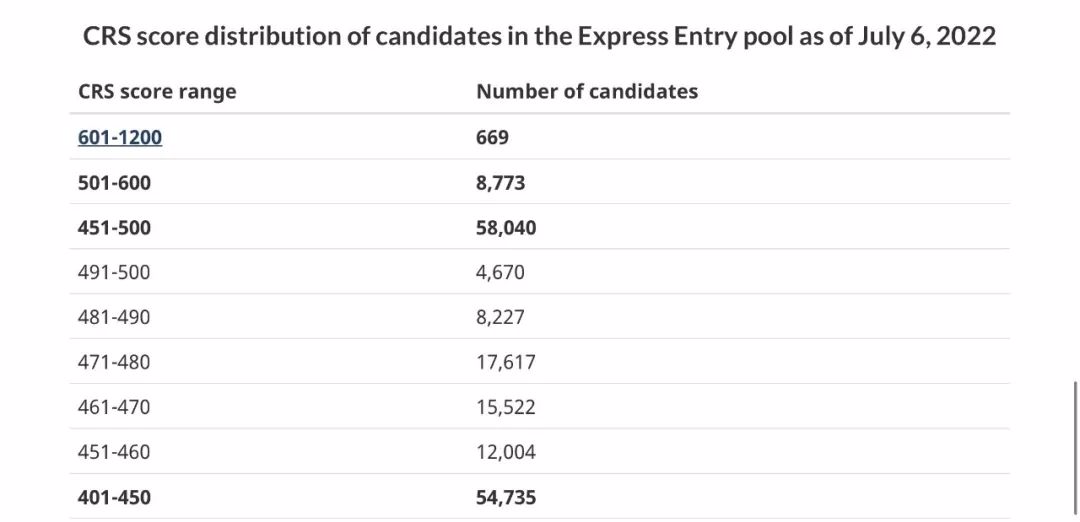Click the 4,670 candidates value
Image resolution: width=1080 pixels, height=522 pixels.
[500, 273]
